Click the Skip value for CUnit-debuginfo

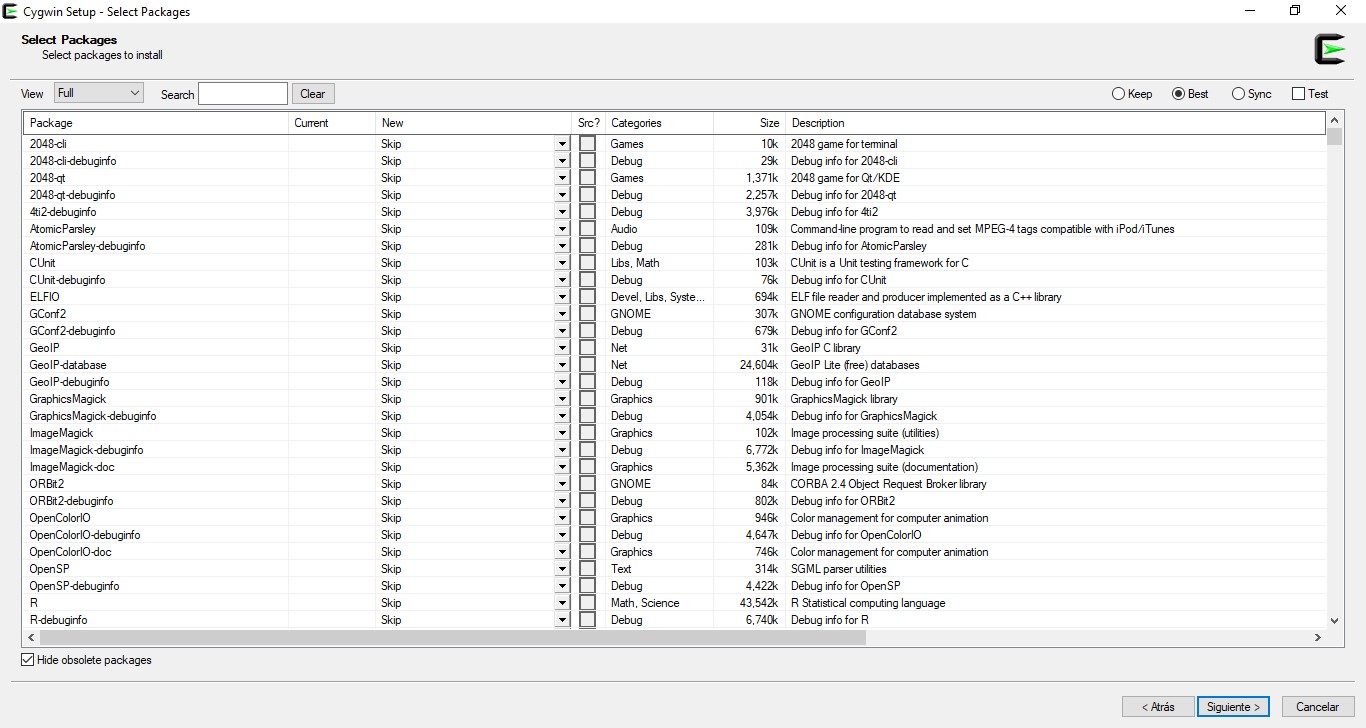point(391,280)
